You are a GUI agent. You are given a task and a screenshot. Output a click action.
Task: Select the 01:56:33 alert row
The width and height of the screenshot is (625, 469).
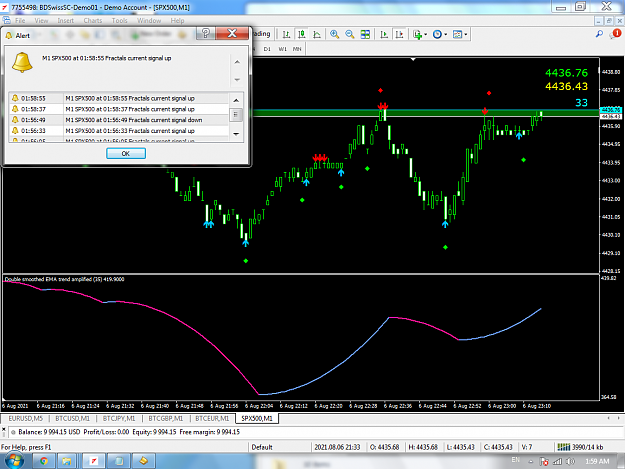[119, 130]
